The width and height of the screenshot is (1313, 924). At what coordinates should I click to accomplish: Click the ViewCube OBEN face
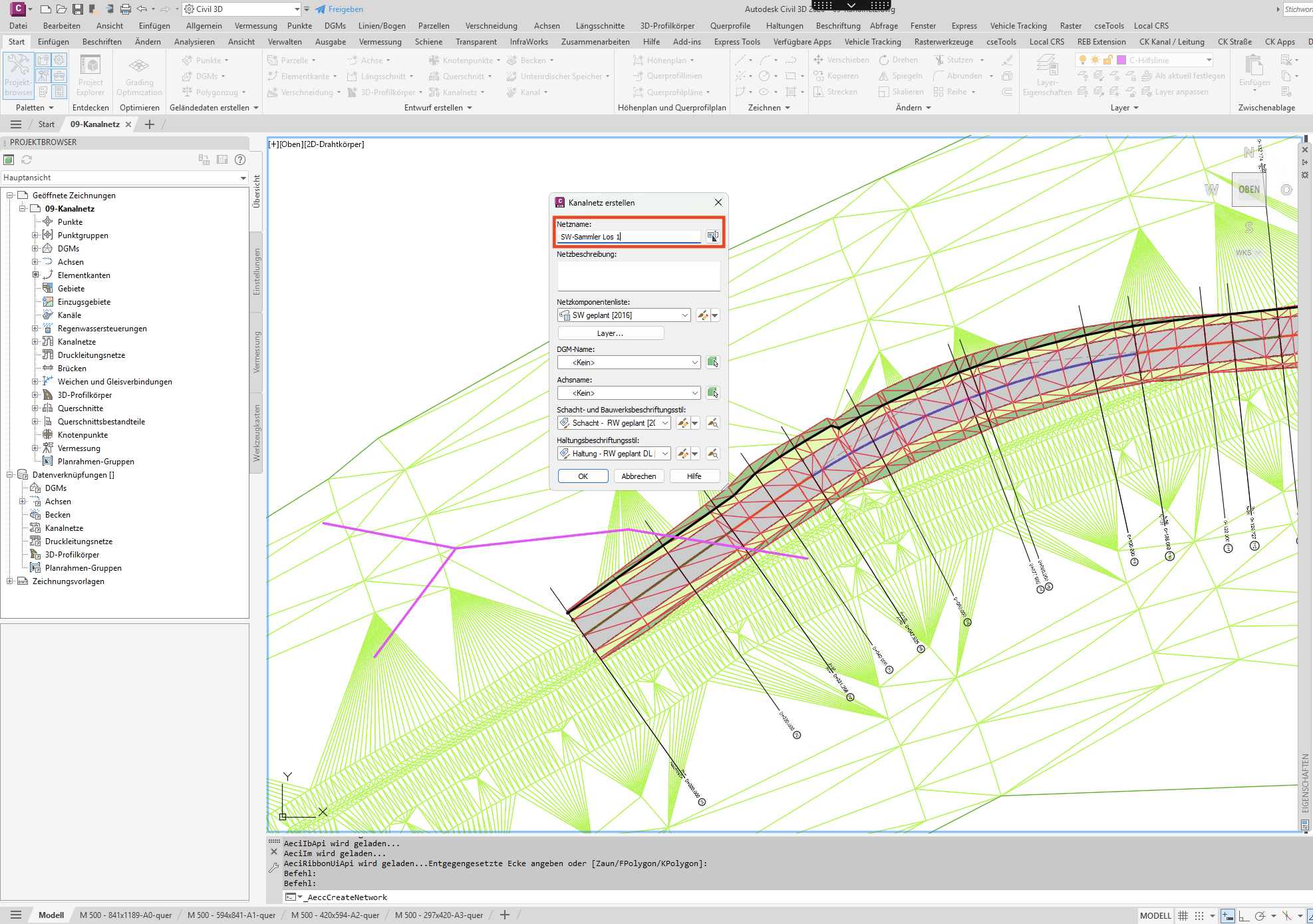click(x=1248, y=190)
